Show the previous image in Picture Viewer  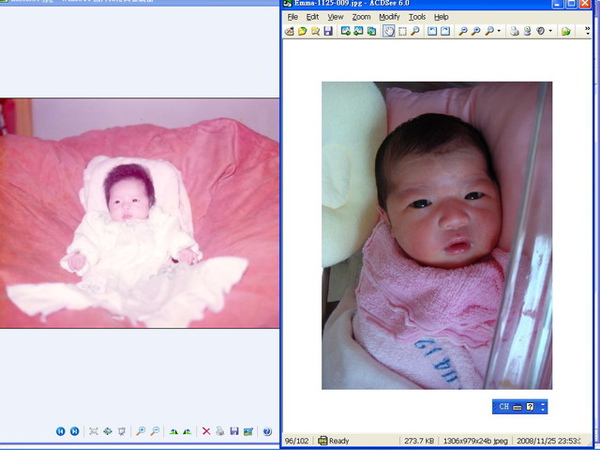tap(60, 431)
